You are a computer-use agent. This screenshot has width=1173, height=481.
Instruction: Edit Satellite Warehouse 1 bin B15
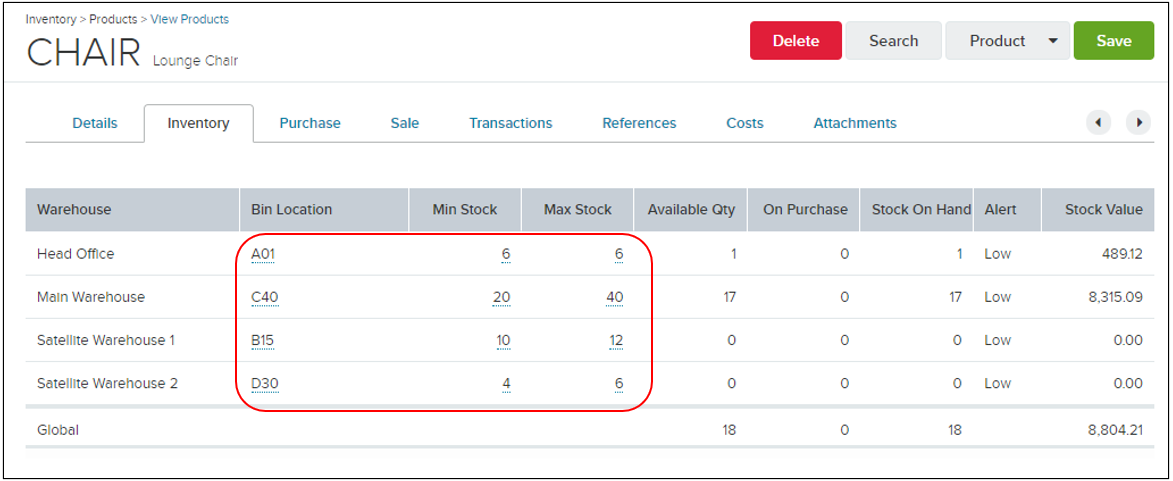(263, 341)
